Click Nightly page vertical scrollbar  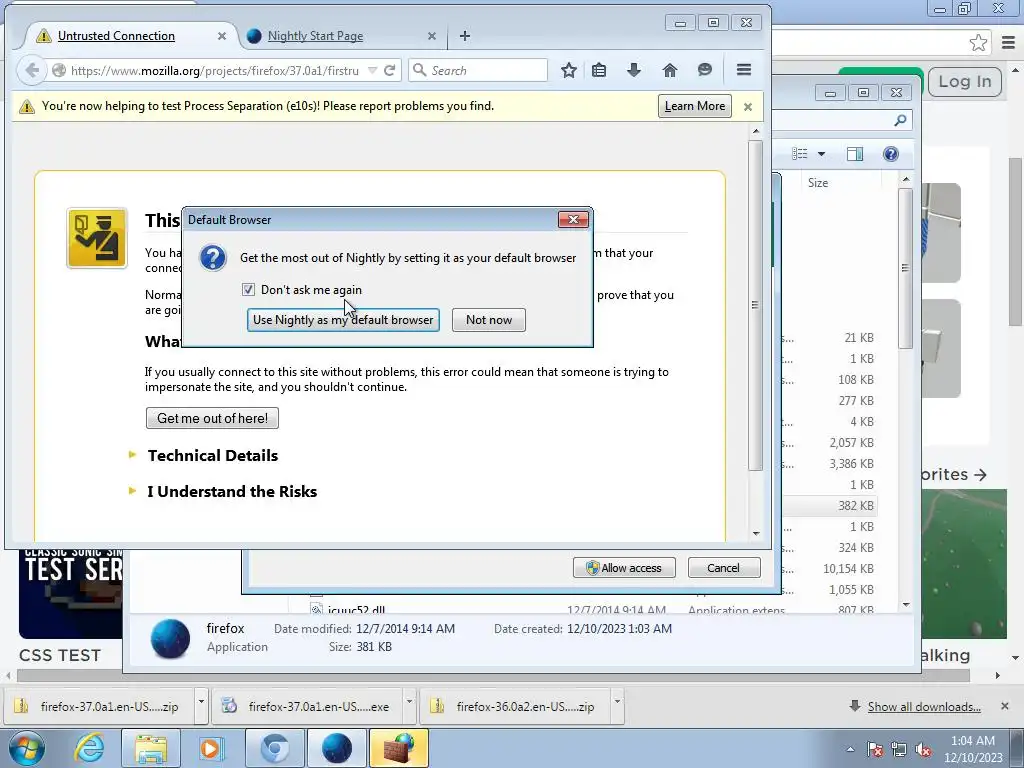pyautogui.click(x=756, y=305)
